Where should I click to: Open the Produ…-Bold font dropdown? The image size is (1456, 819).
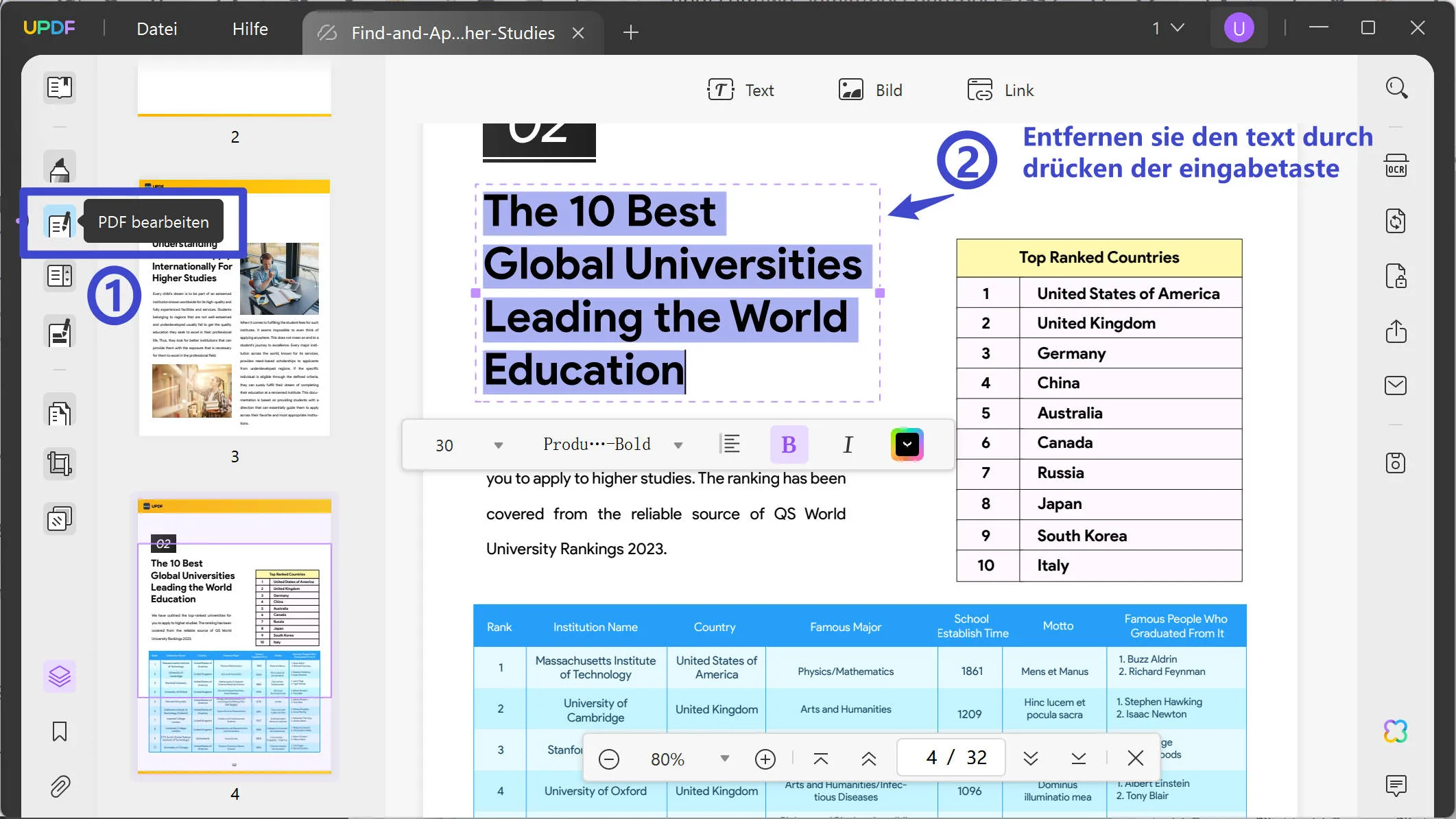678,445
